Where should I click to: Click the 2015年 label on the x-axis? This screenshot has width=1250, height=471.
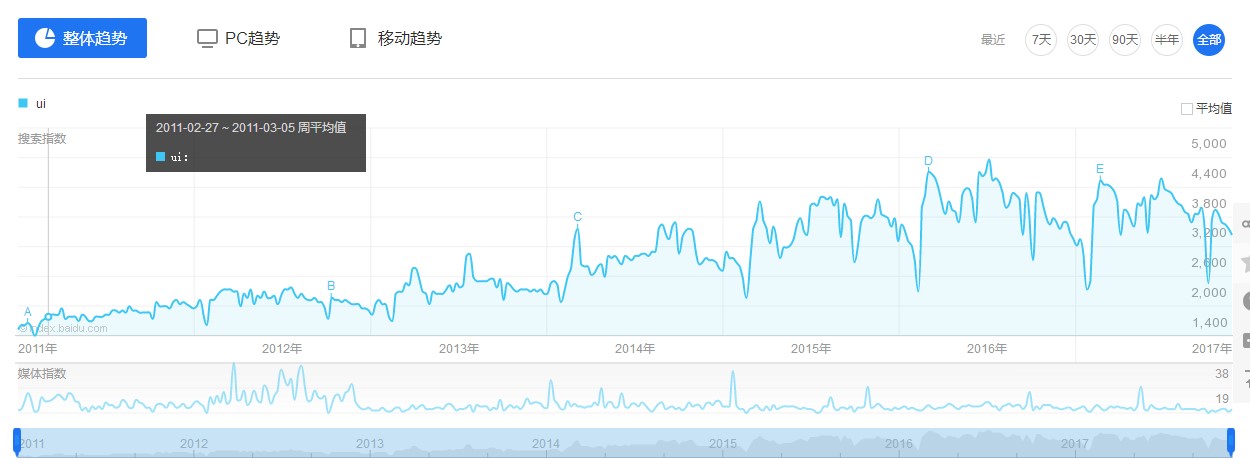[811, 349]
